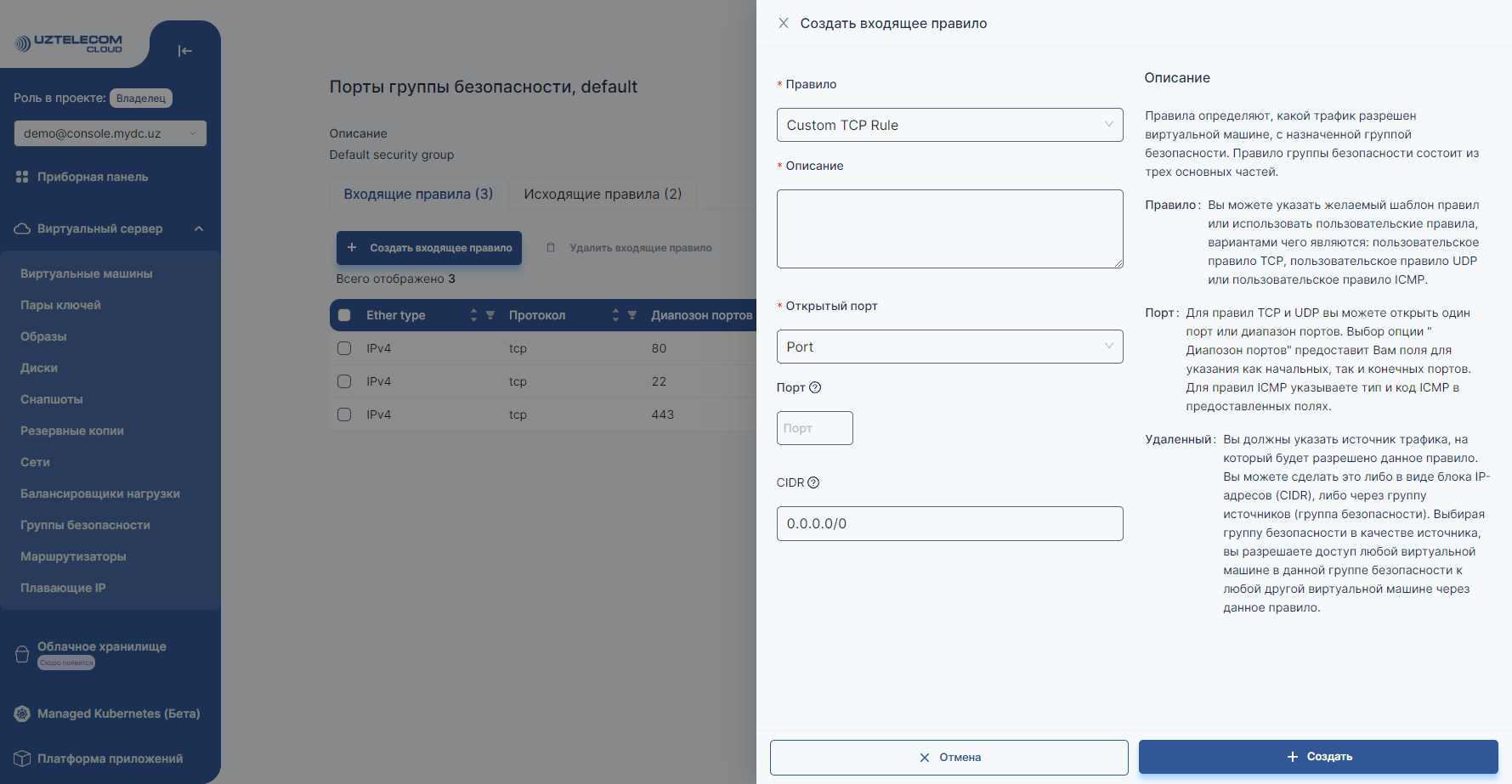Open the Открытый порт Port dropdown
The height and width of the screenshot is (784, 1512).
coord(949,347)
